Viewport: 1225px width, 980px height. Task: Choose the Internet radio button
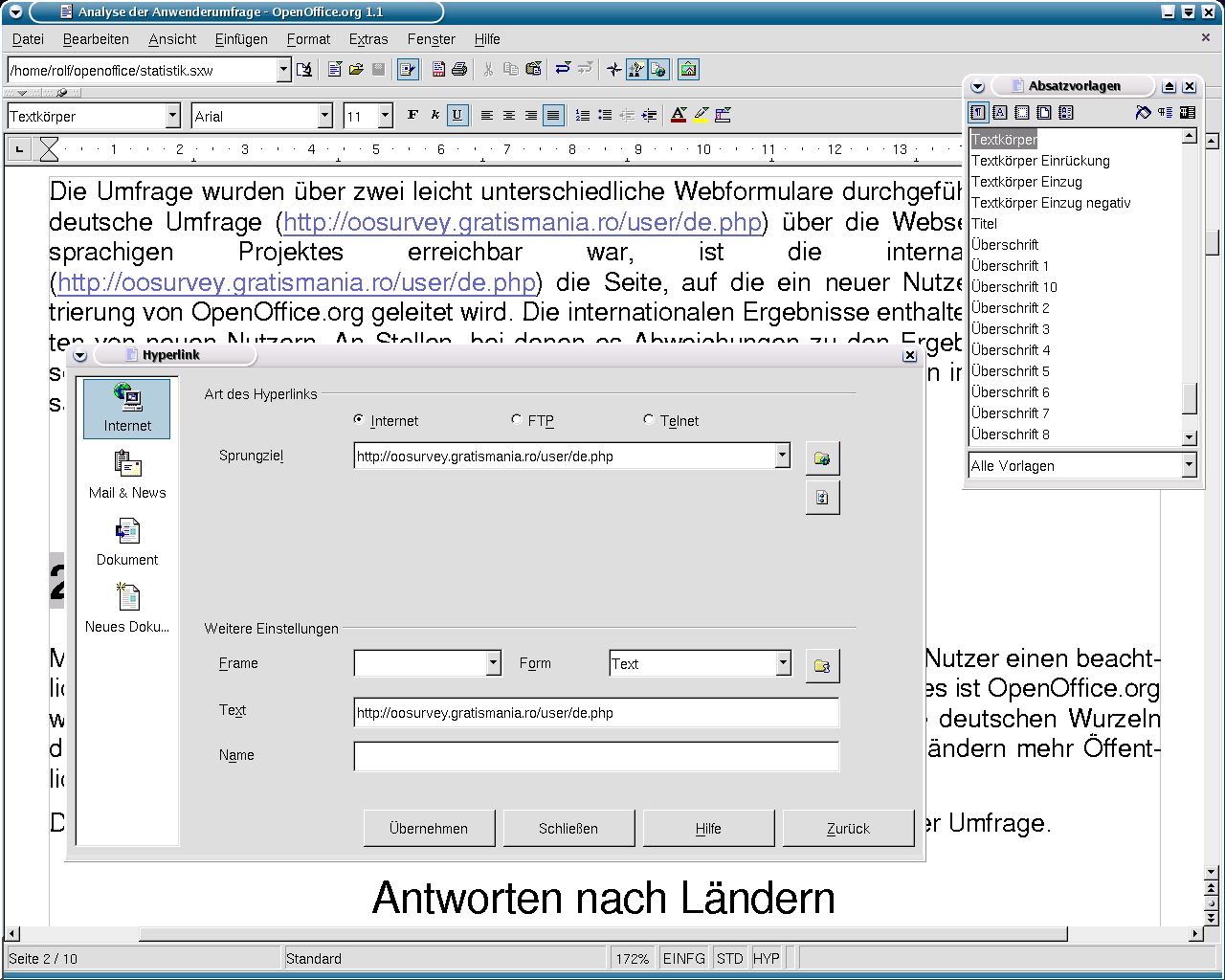(359, 420)
